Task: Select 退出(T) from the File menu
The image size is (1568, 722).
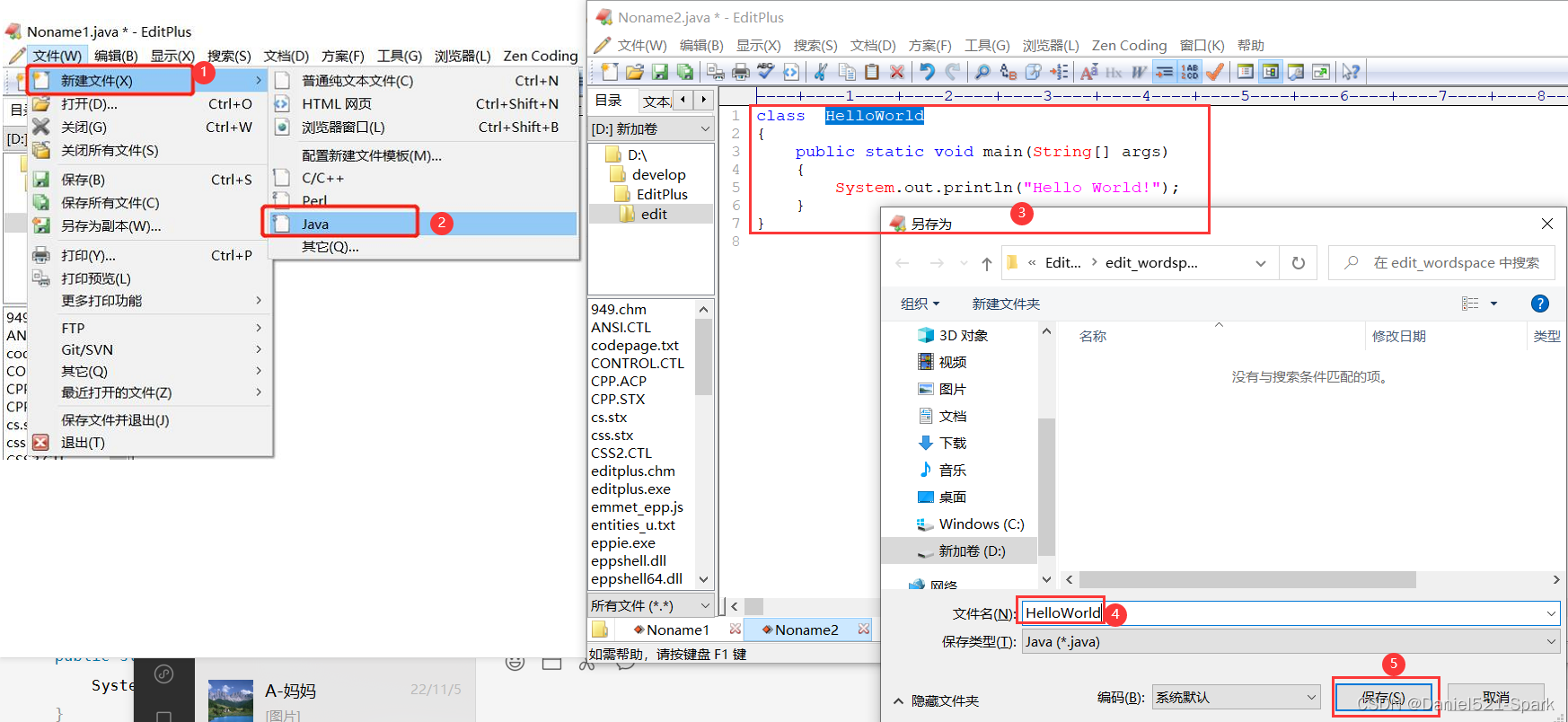Action: [149, 443]
